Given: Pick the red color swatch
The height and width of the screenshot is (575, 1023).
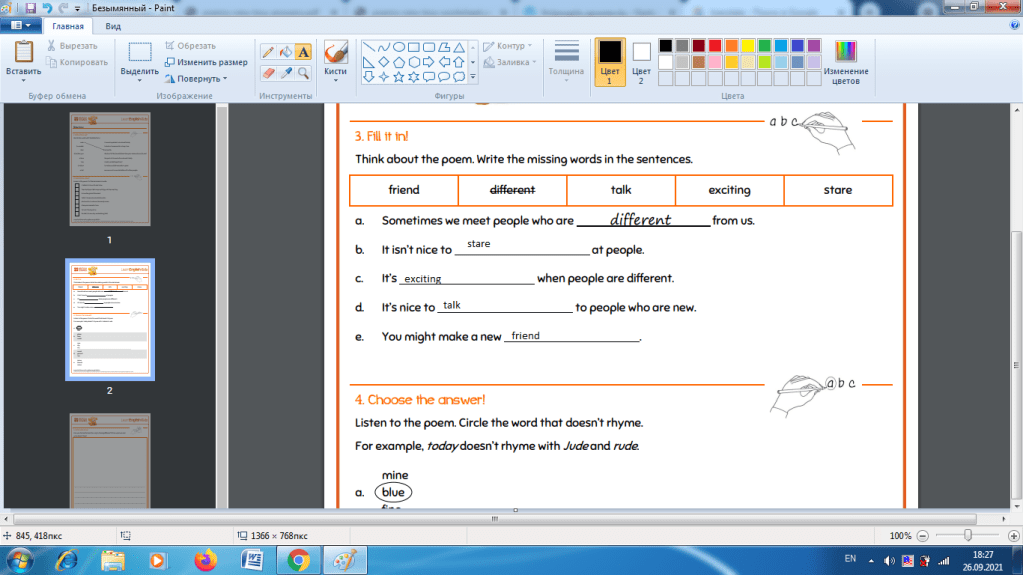Looking at the screenshot, I should [715, 46].
